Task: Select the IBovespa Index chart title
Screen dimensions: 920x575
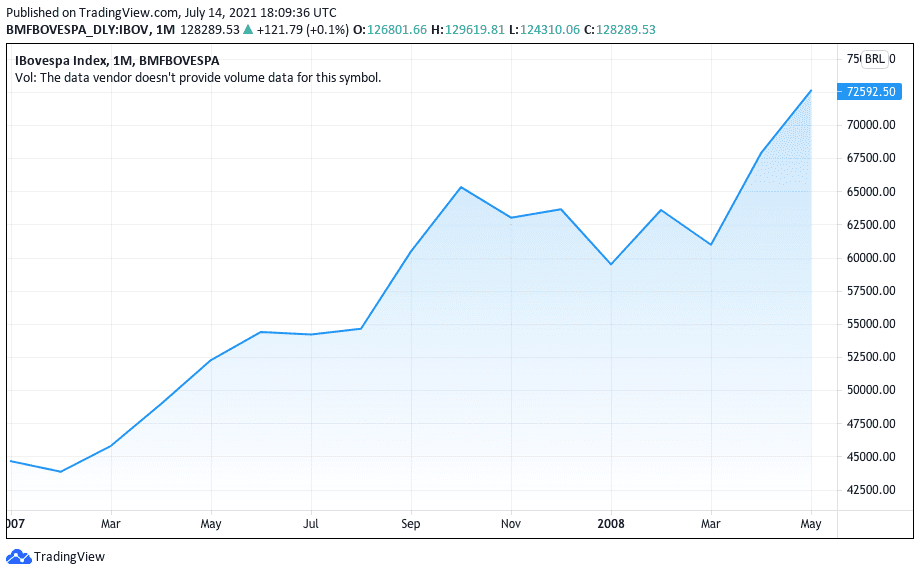Action: pyautogui.click(x=117, y=60)
